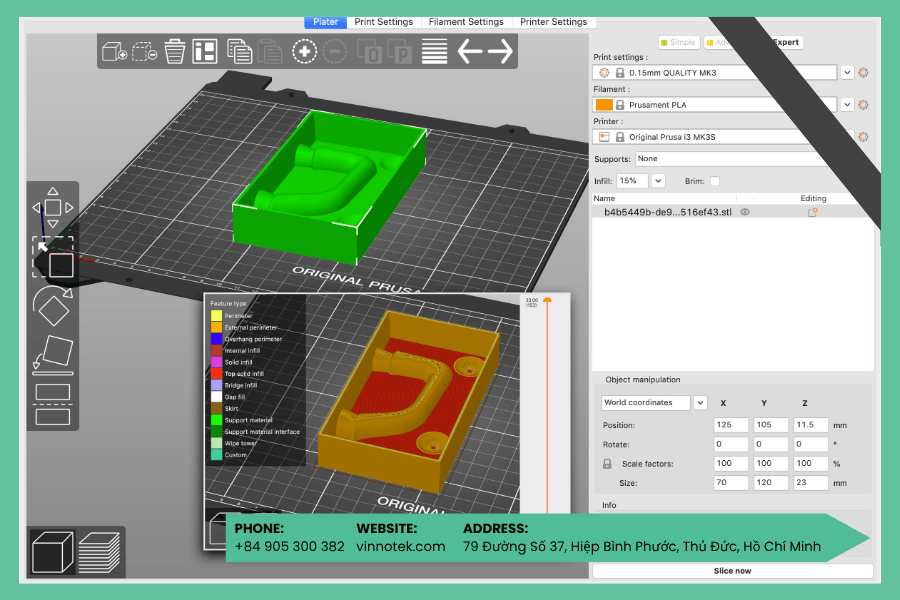Click the Redo right arrow icon

point(500,52)
